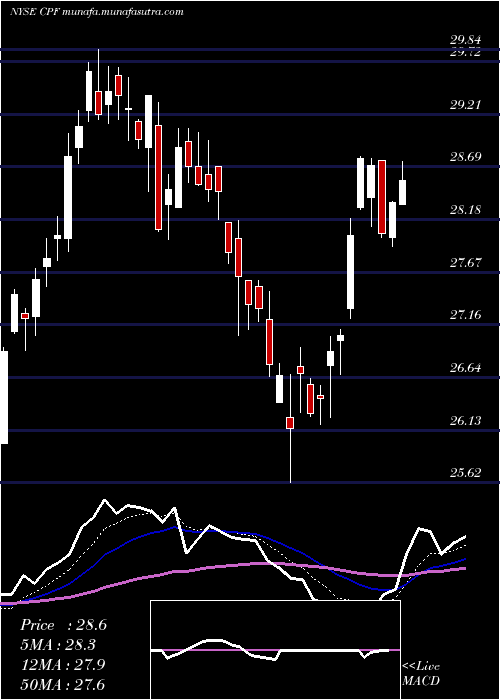Click the lowest red candle with long wick near 25.62
This screenshot has width=500, height=700.
[x=290, y=423]
